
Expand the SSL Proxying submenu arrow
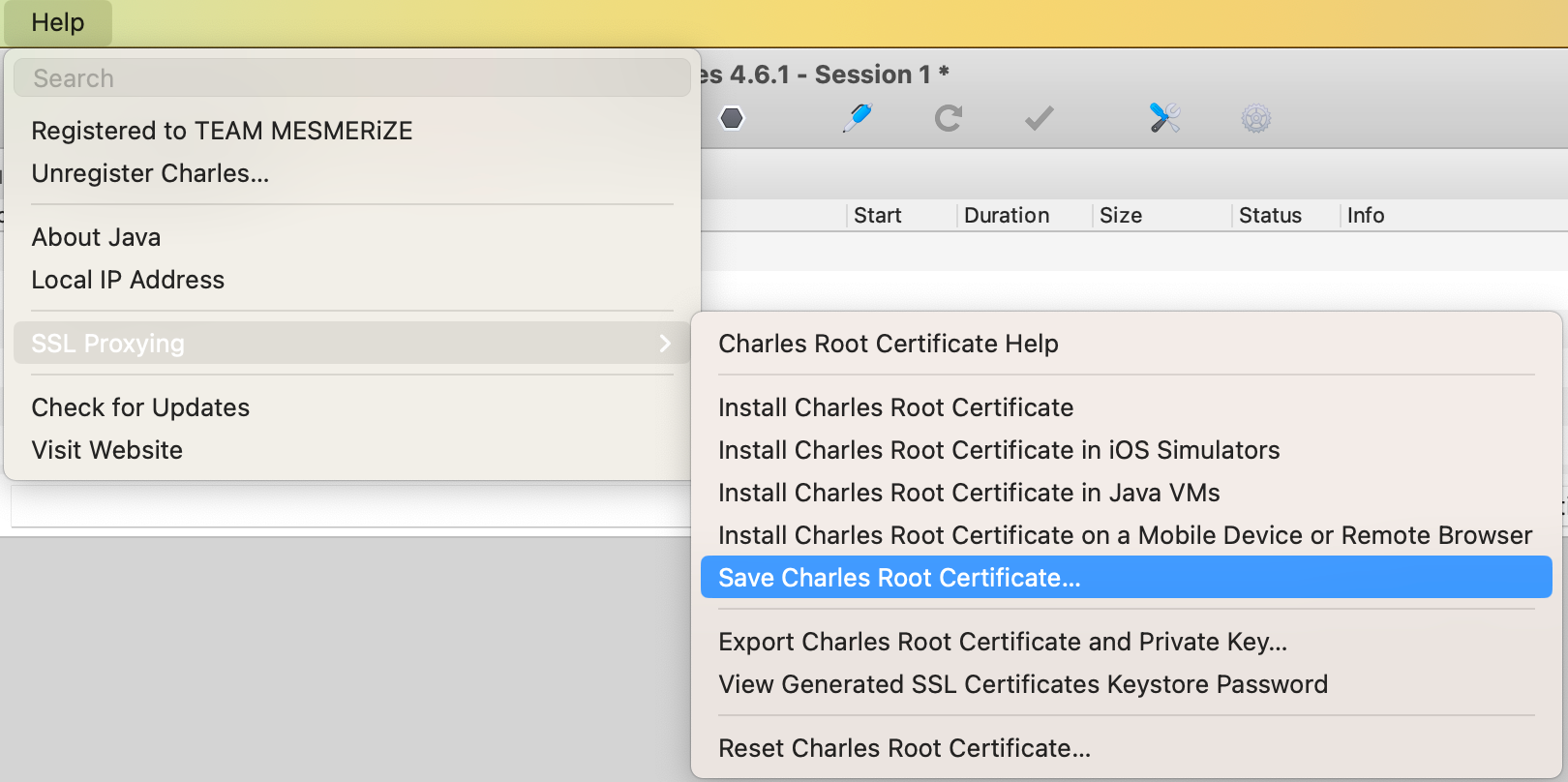pos(664,344)
